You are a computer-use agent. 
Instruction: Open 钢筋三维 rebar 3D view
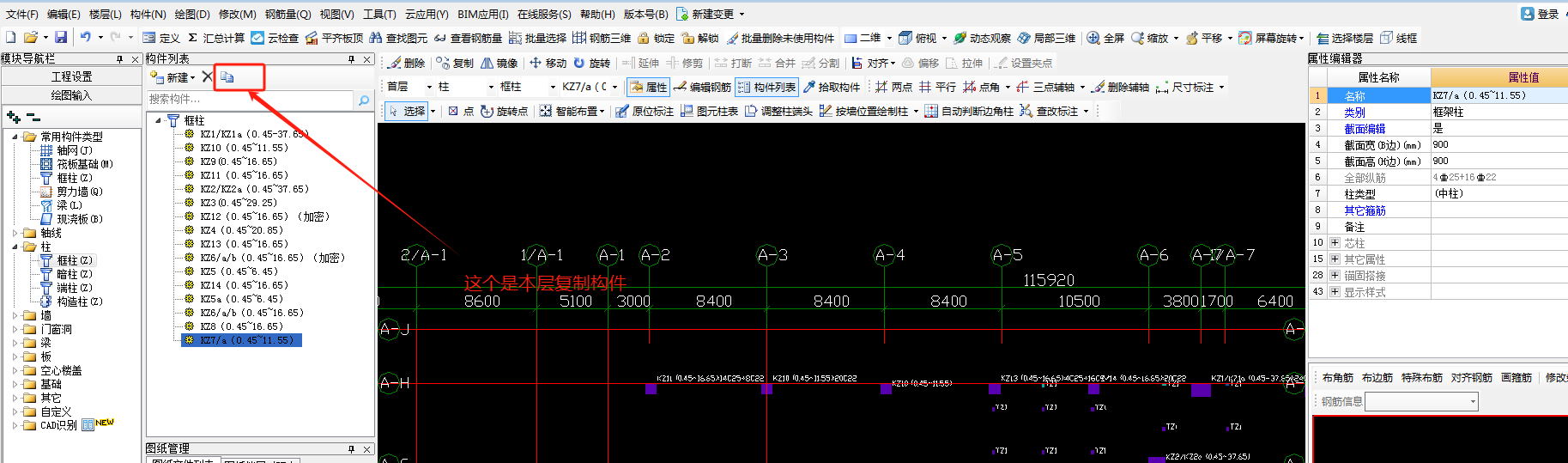tap(602, 38)
